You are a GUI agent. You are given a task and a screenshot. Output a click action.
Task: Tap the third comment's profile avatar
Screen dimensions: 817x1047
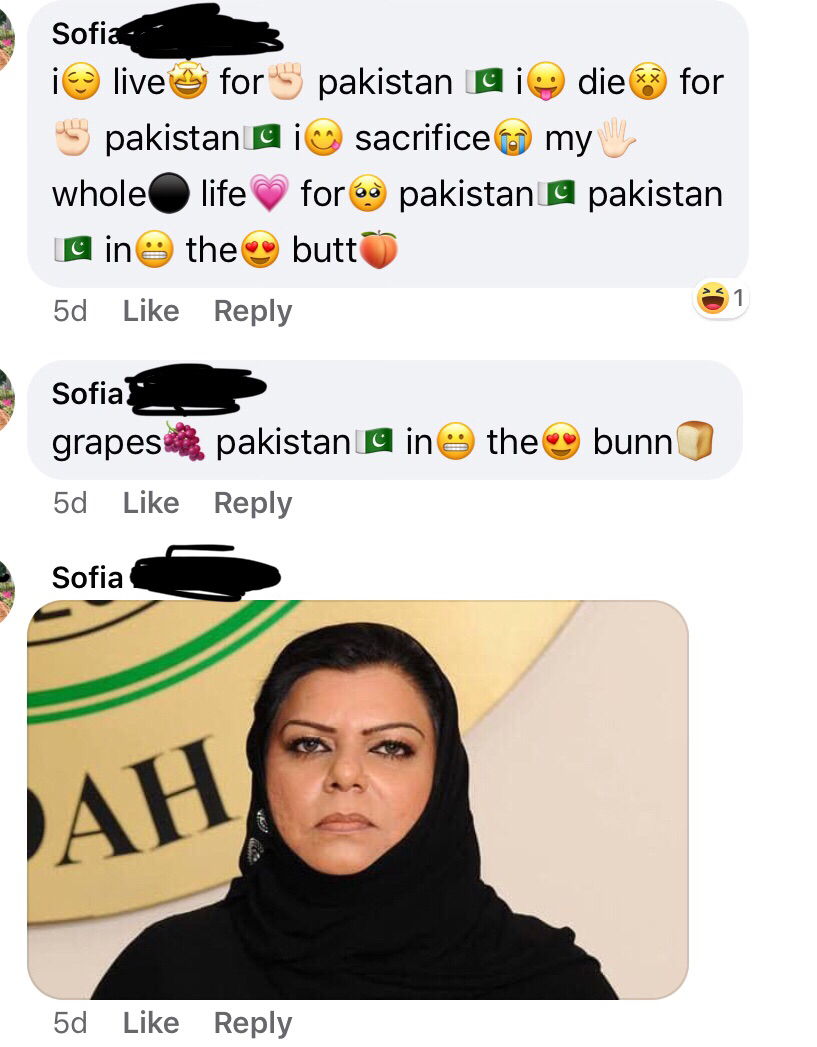(x=6, y=592)
